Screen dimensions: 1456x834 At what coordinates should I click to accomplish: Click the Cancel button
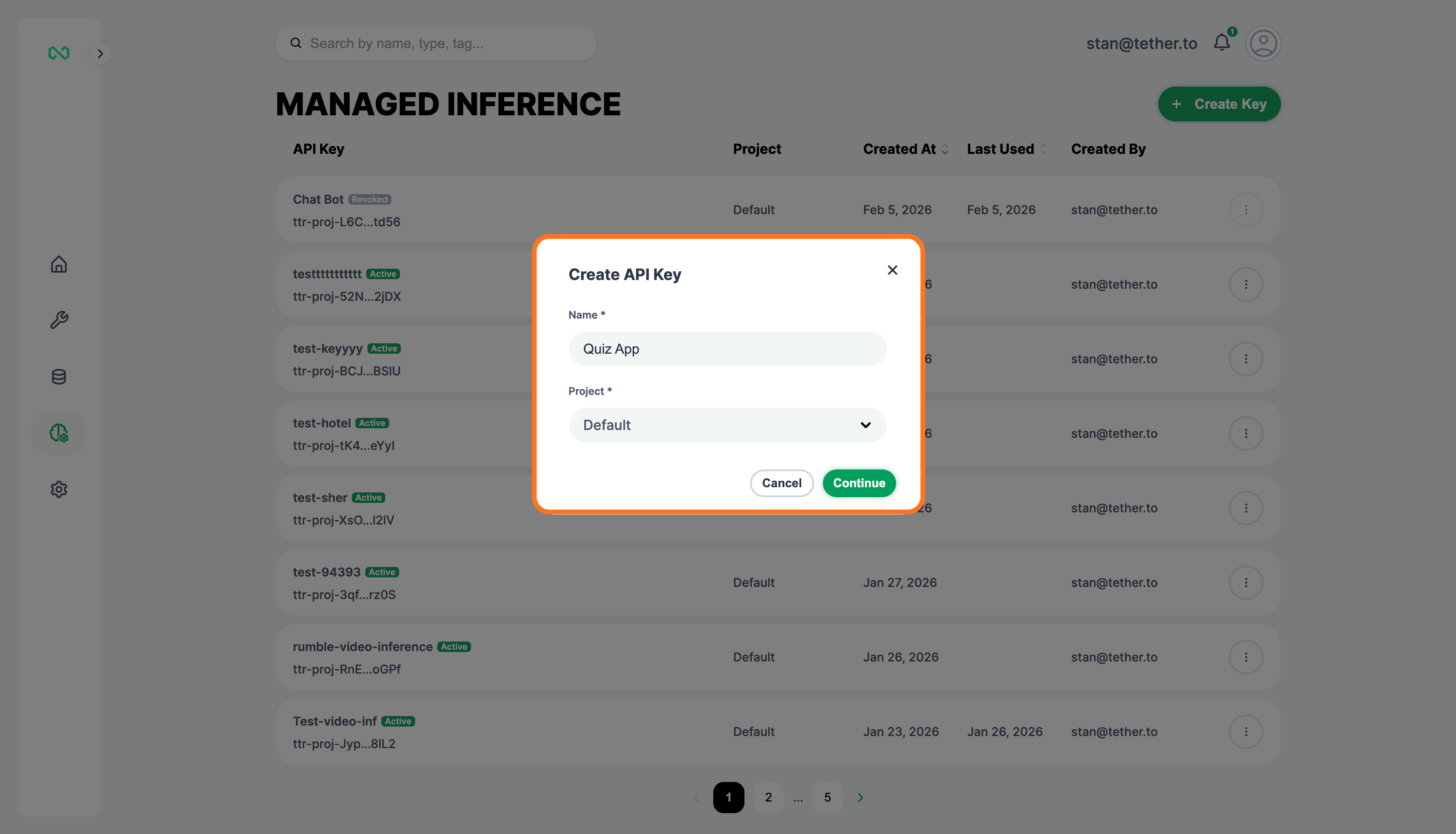tap(782, 483)
